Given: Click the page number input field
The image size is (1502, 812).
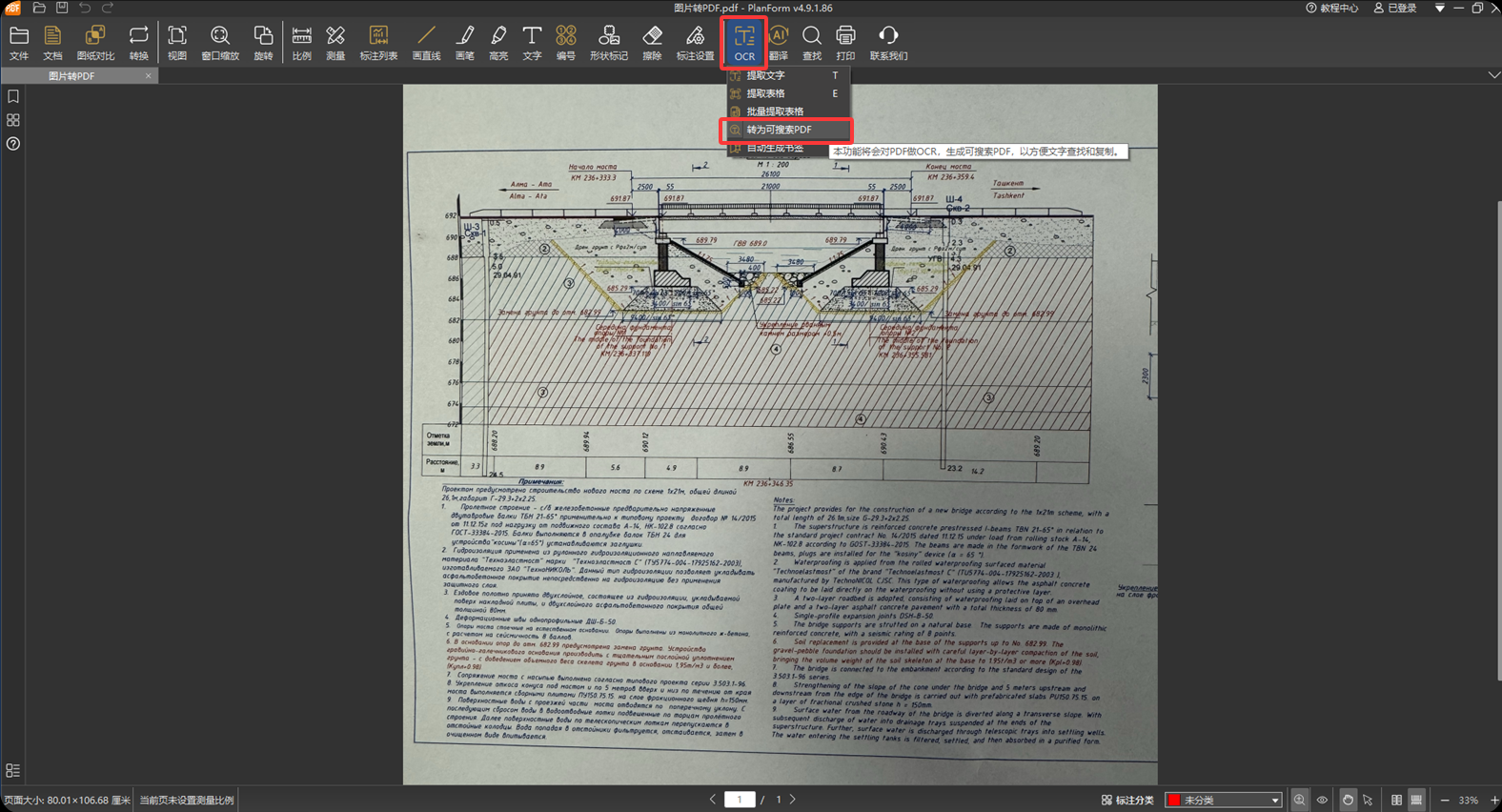Looking at the screenshot, I should pyautogui.click(x=740, y=800).
